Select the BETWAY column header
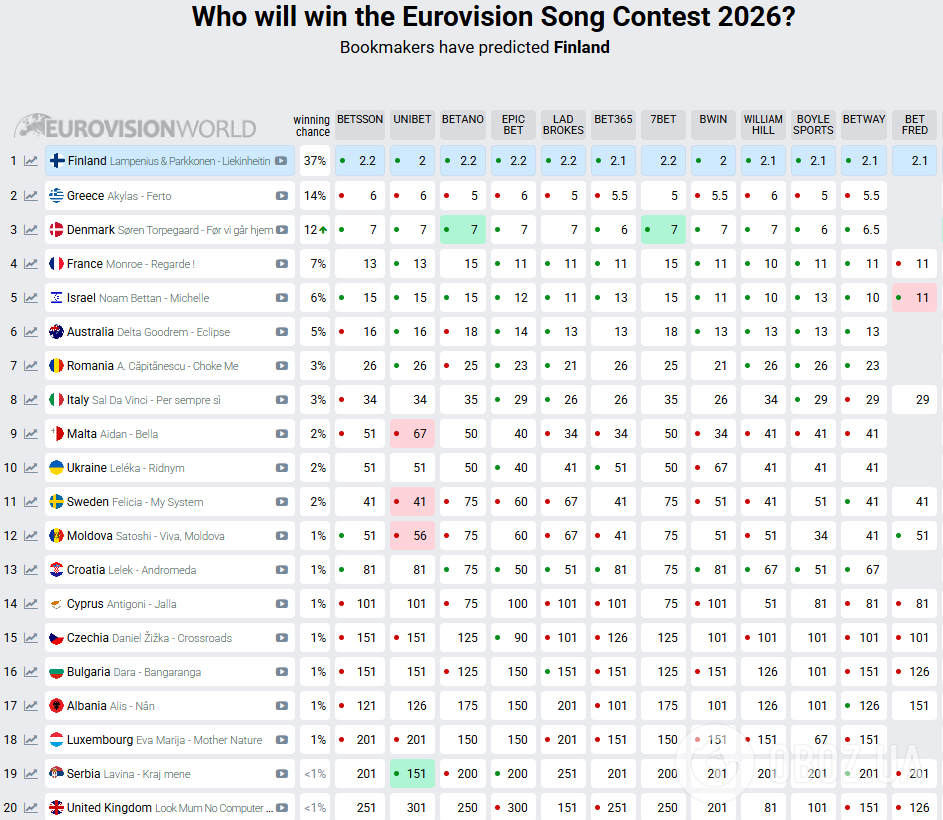Viewport: 943px width, 820px height. [x=864, y=125]
